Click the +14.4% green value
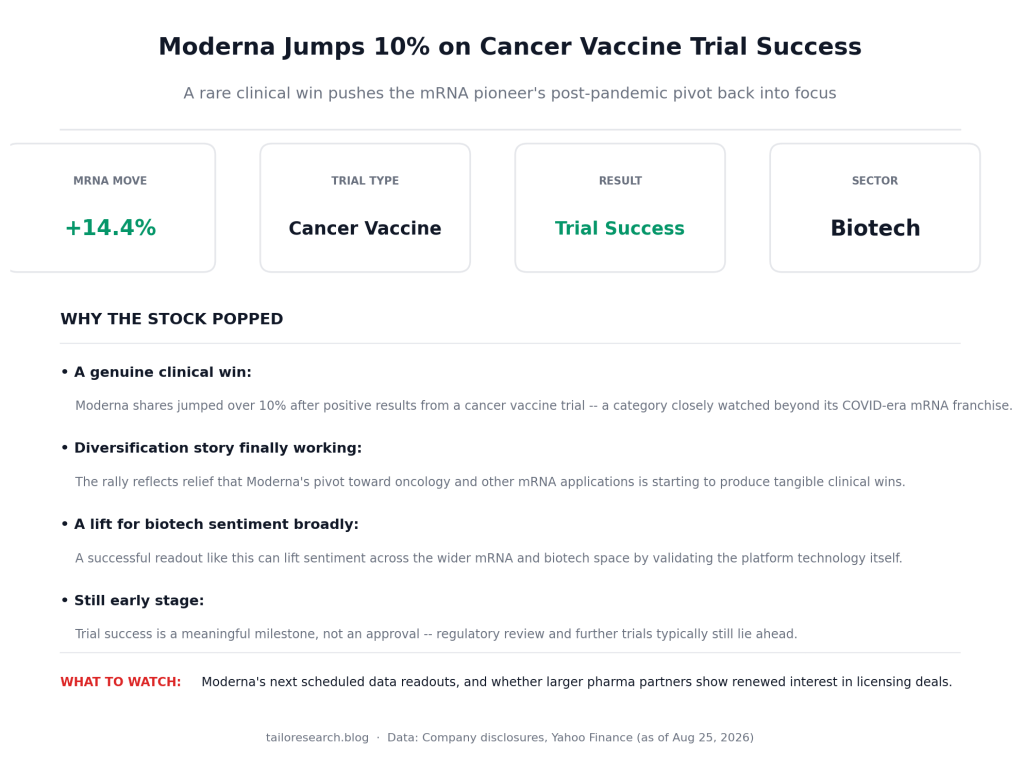1023x763 pixels. tap(110, 228)
